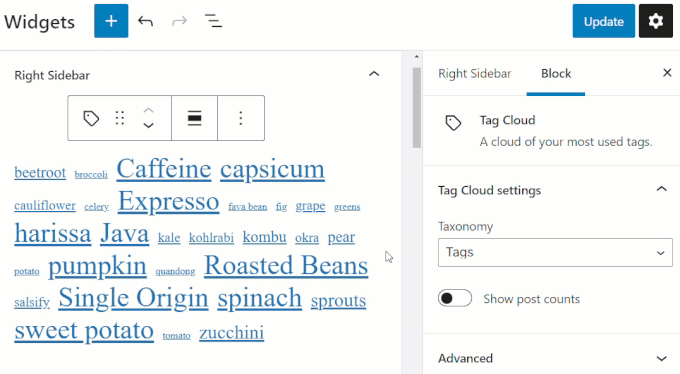The width and height of the screenshot is (680, 374).
Task: Close the settings sidebar panel
Action: point(667,73)
